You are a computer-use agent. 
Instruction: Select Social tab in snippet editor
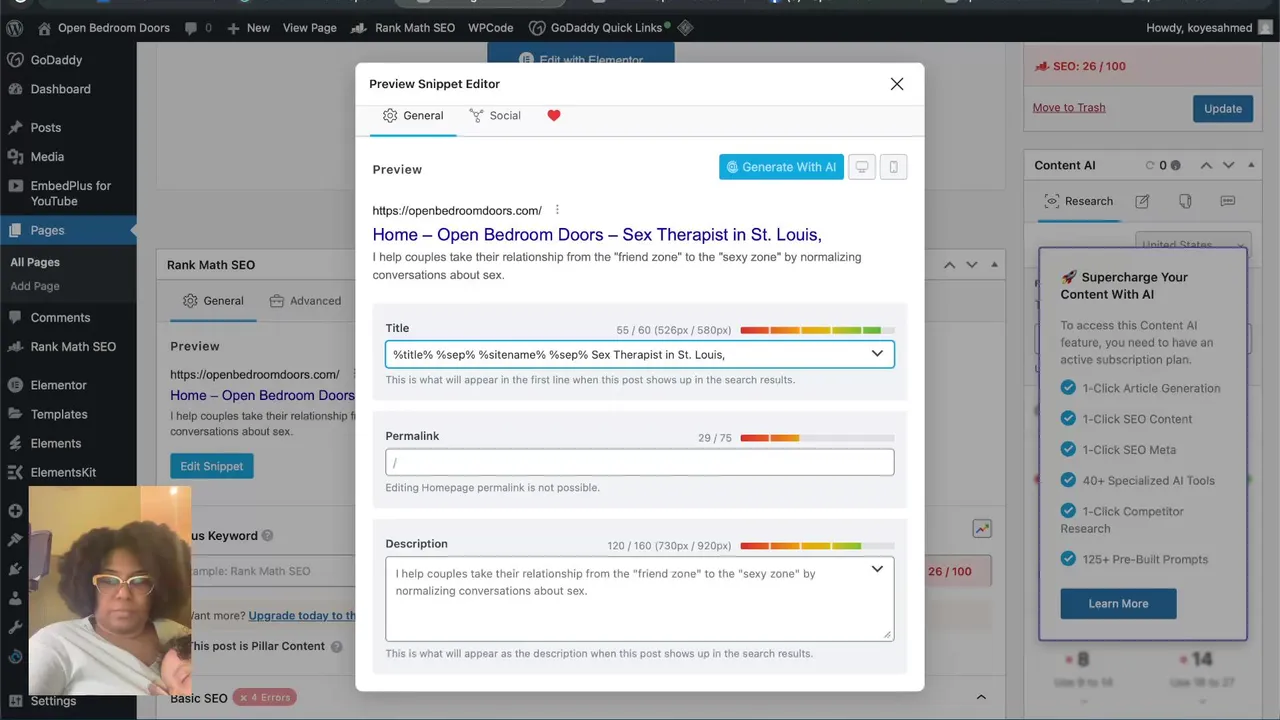pyautogui.click(x=495, y=116)
